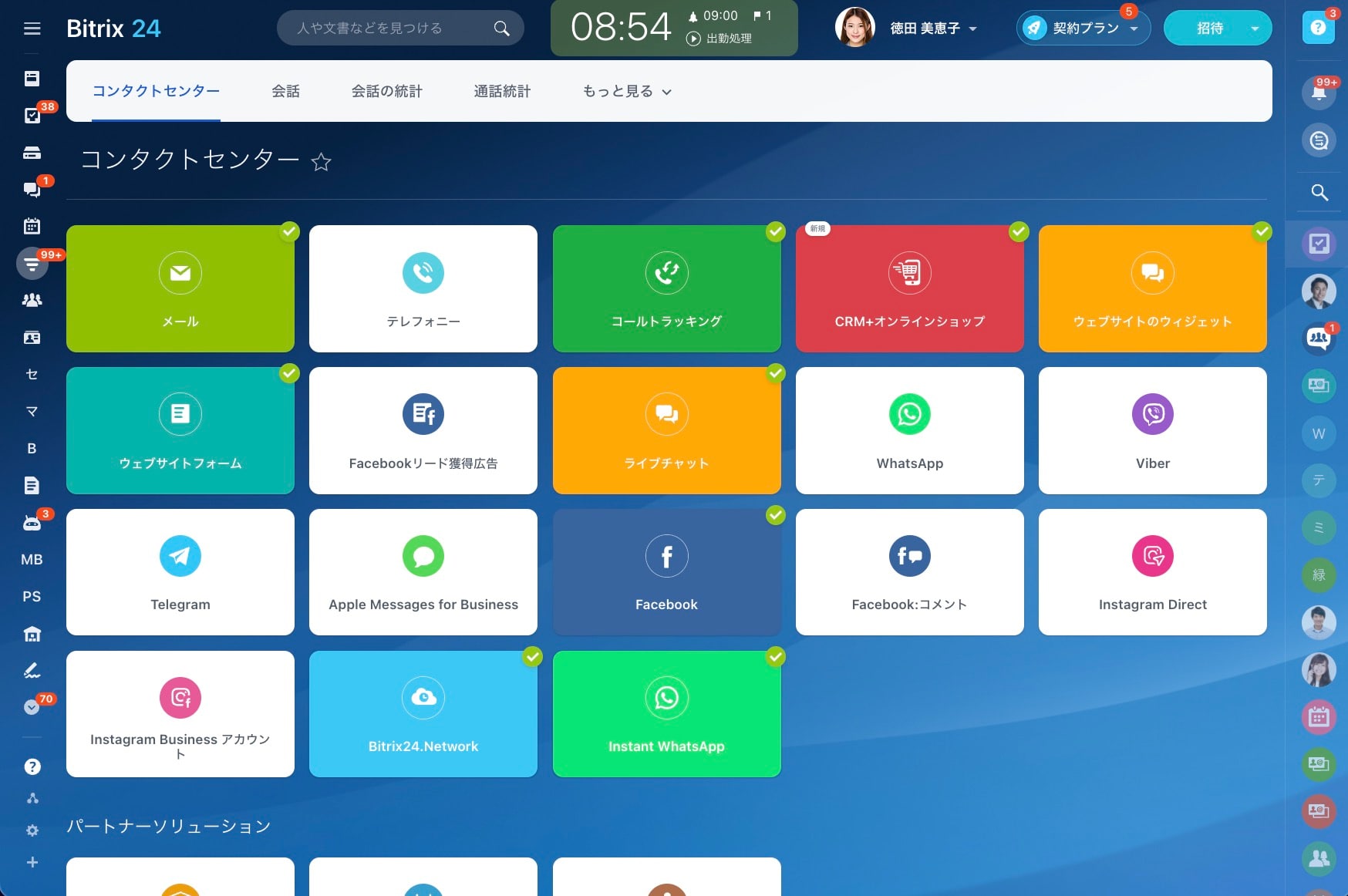Open the Viber channel card

[1153, 430]
